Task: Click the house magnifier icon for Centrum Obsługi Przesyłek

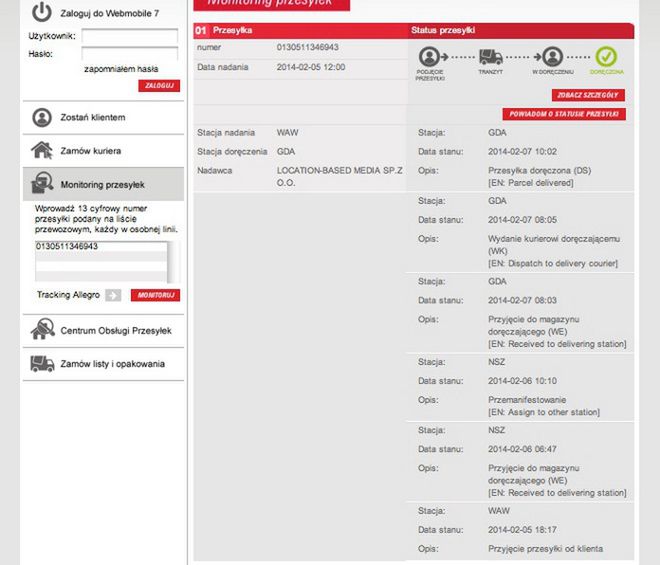Action: coord(43,329)
